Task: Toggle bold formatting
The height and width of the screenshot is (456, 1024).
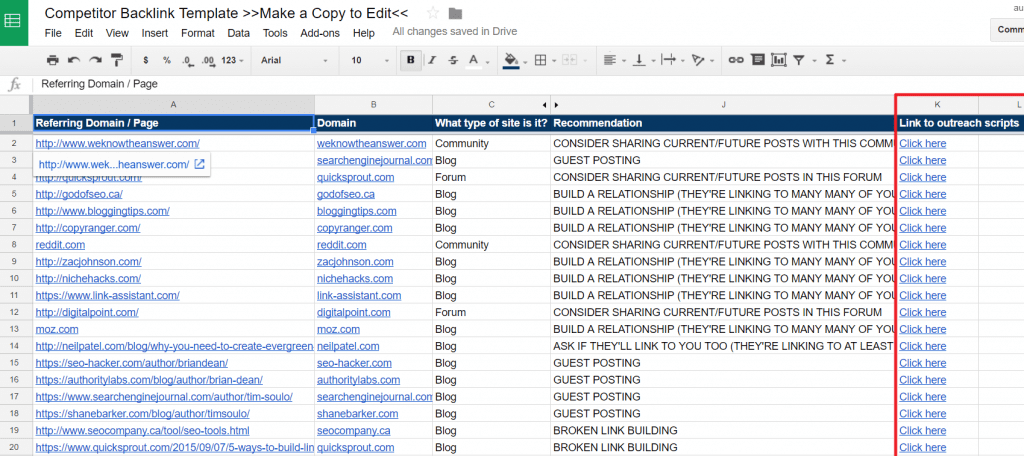Action: pos(411,60)
